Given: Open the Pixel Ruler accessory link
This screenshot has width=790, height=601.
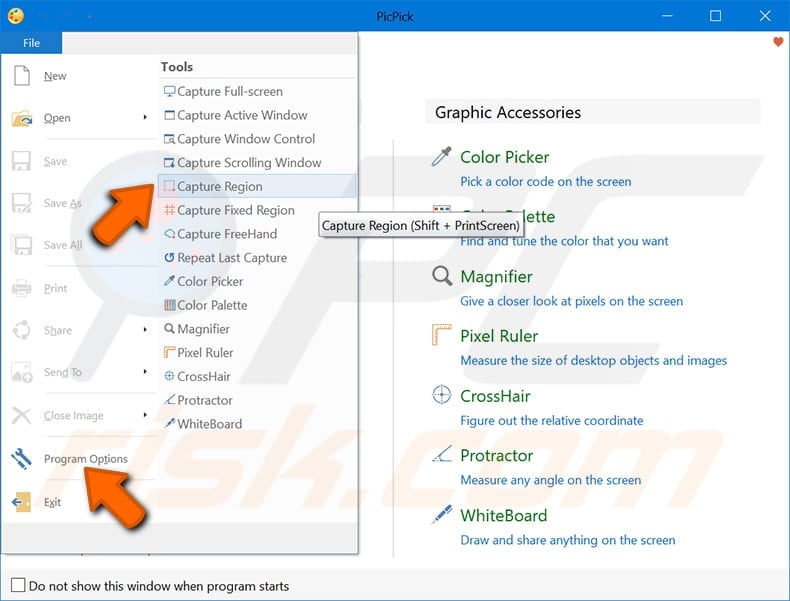Looking at the screenshot, I should tap(499, 336).
